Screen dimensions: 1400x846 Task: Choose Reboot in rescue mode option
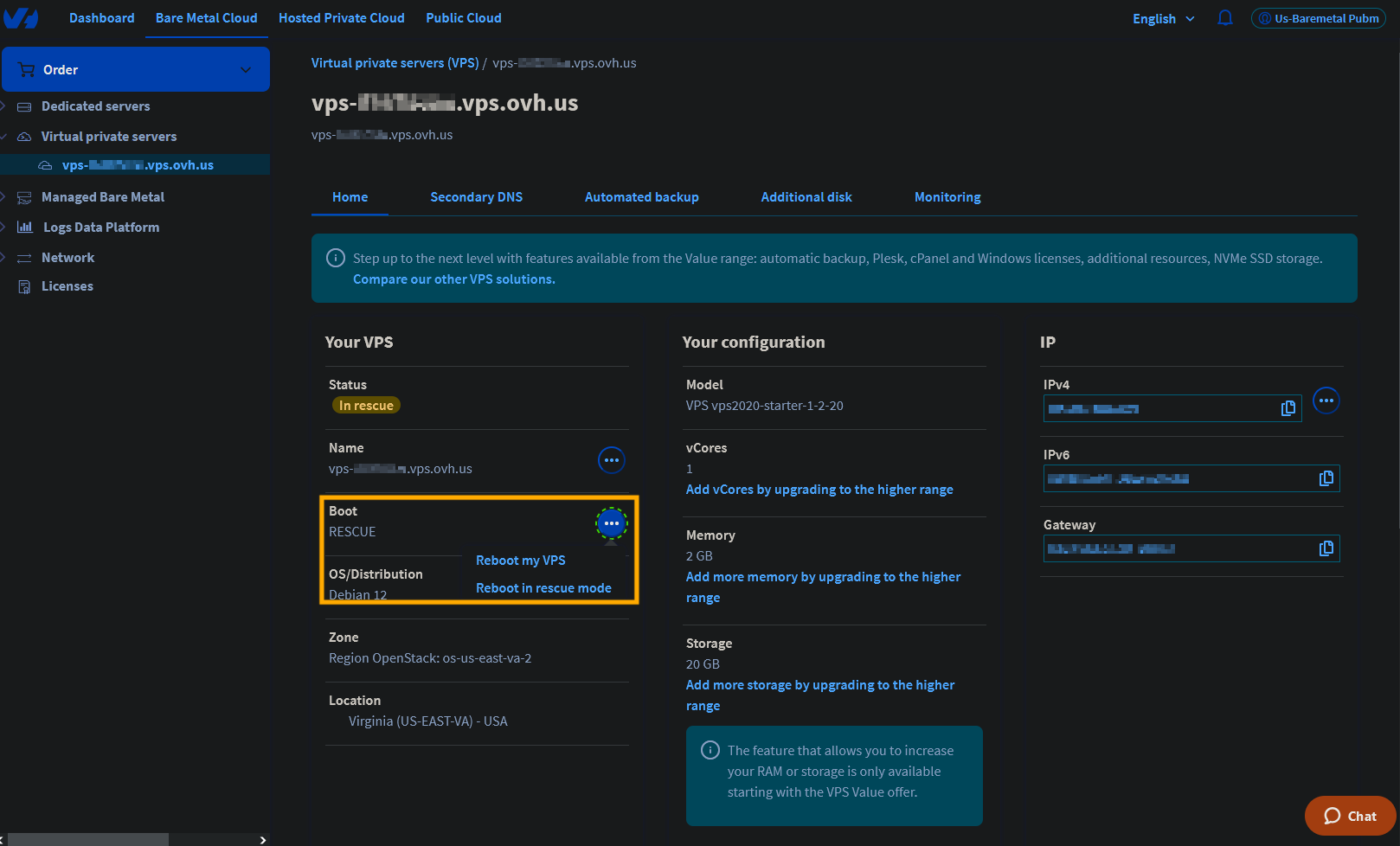(x=543, y=588)
